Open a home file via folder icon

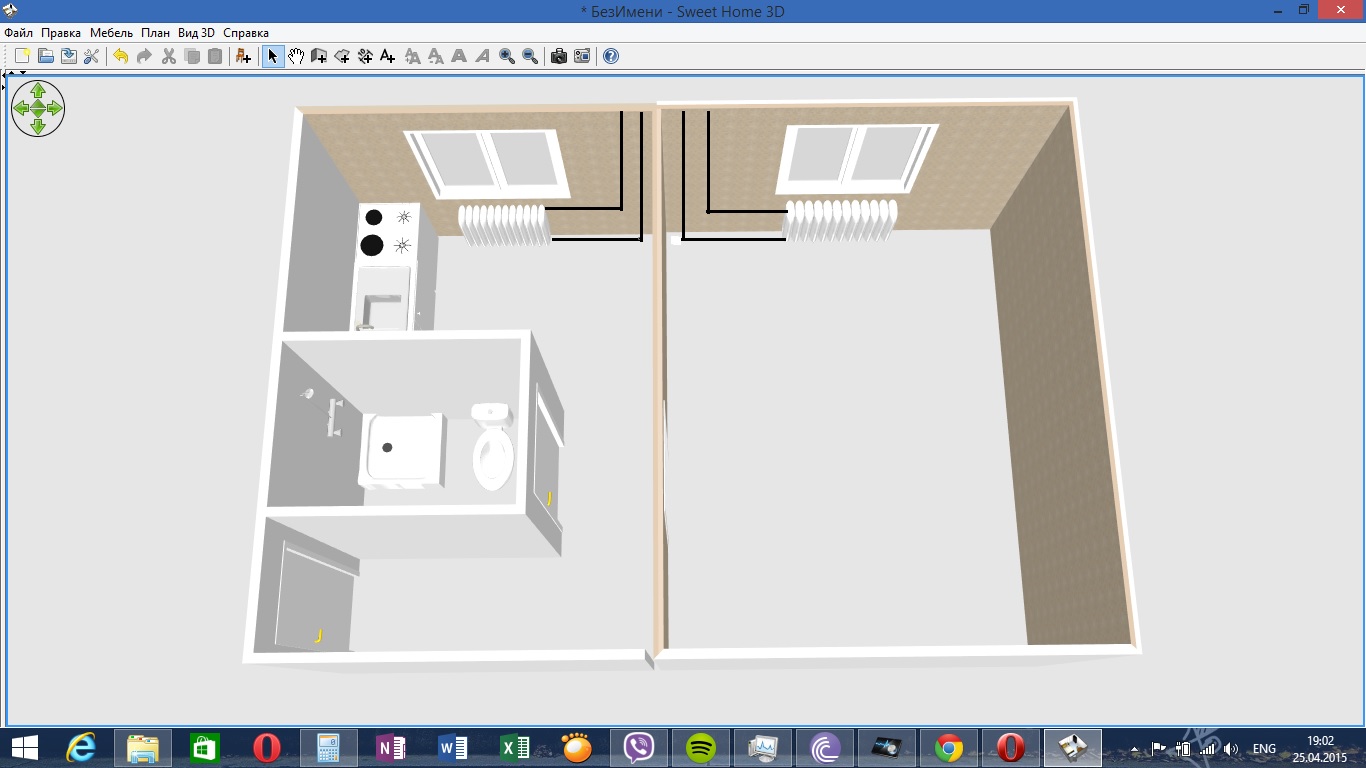pos(45,56)
